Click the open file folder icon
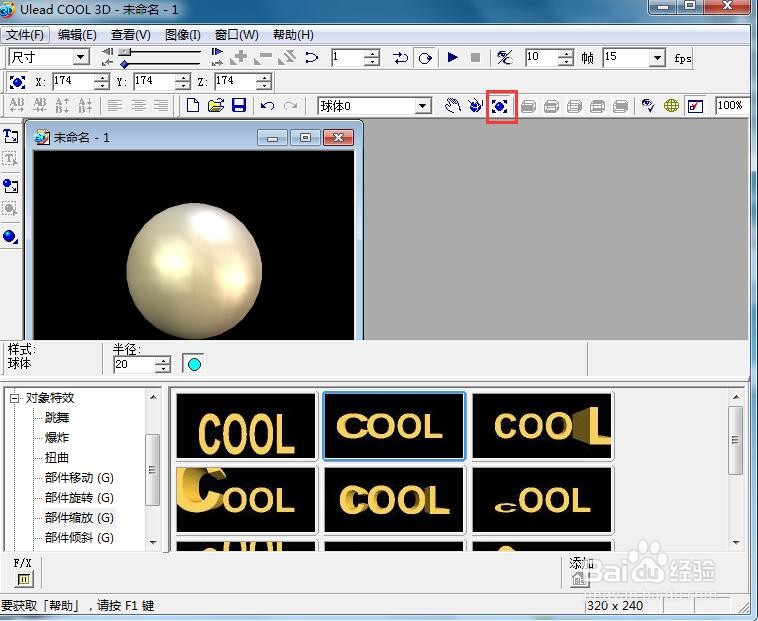 click(x=216, y=105)
